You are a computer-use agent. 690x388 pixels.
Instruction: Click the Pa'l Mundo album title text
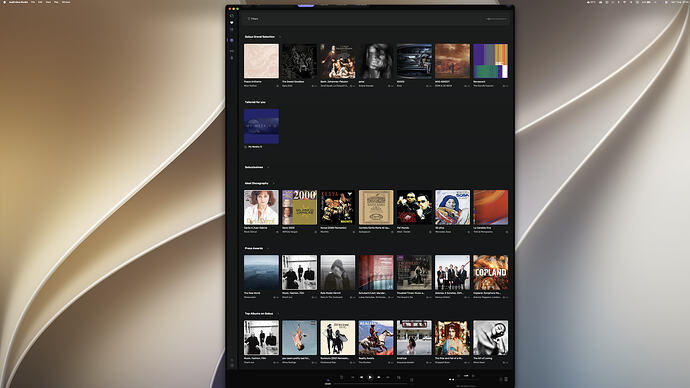coord(404,228)
